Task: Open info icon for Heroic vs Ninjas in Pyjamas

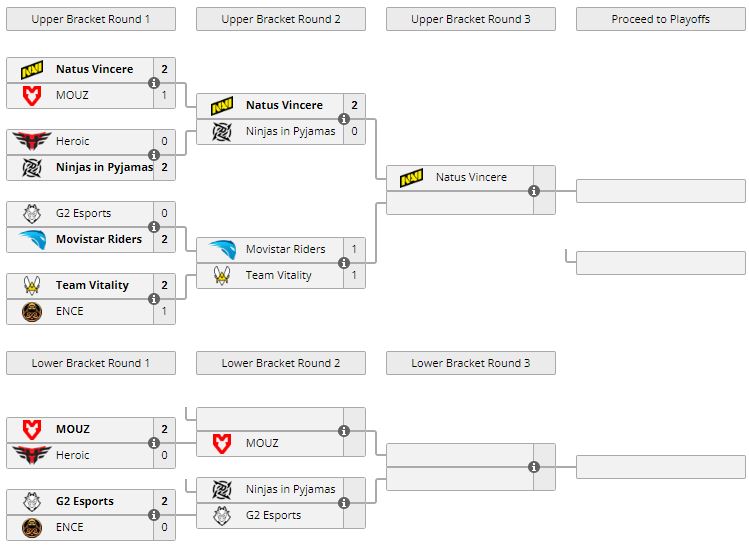Action: tap(154, 155)
